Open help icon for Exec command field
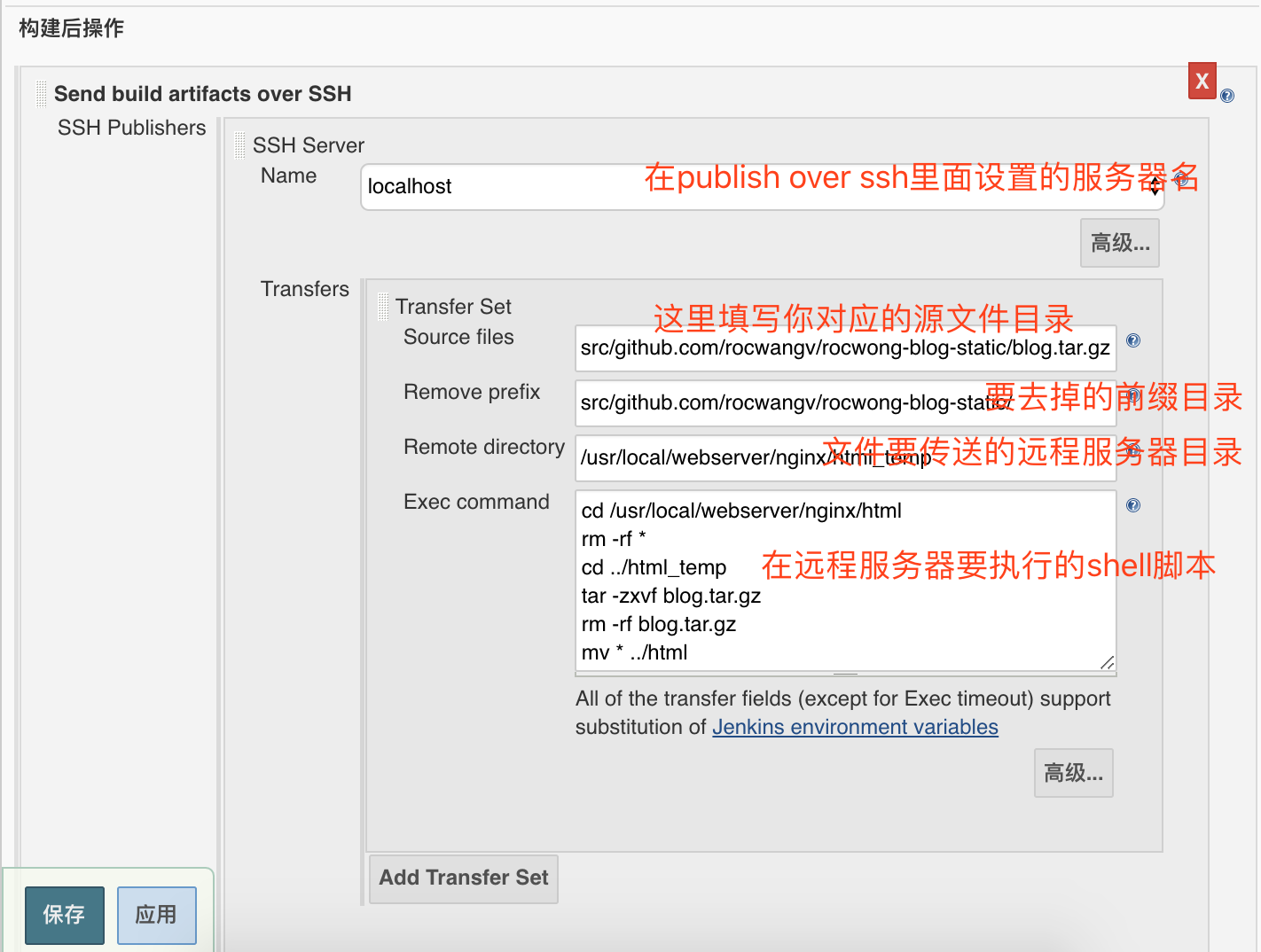 (1133, 505)
